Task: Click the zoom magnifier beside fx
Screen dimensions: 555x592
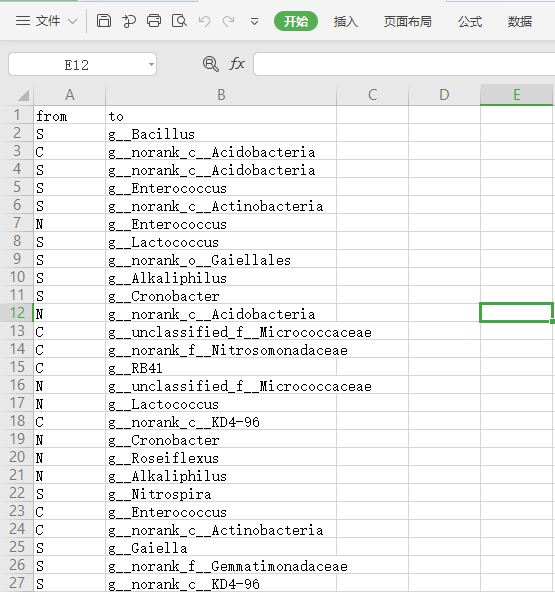Action: (x=211, y=64)
